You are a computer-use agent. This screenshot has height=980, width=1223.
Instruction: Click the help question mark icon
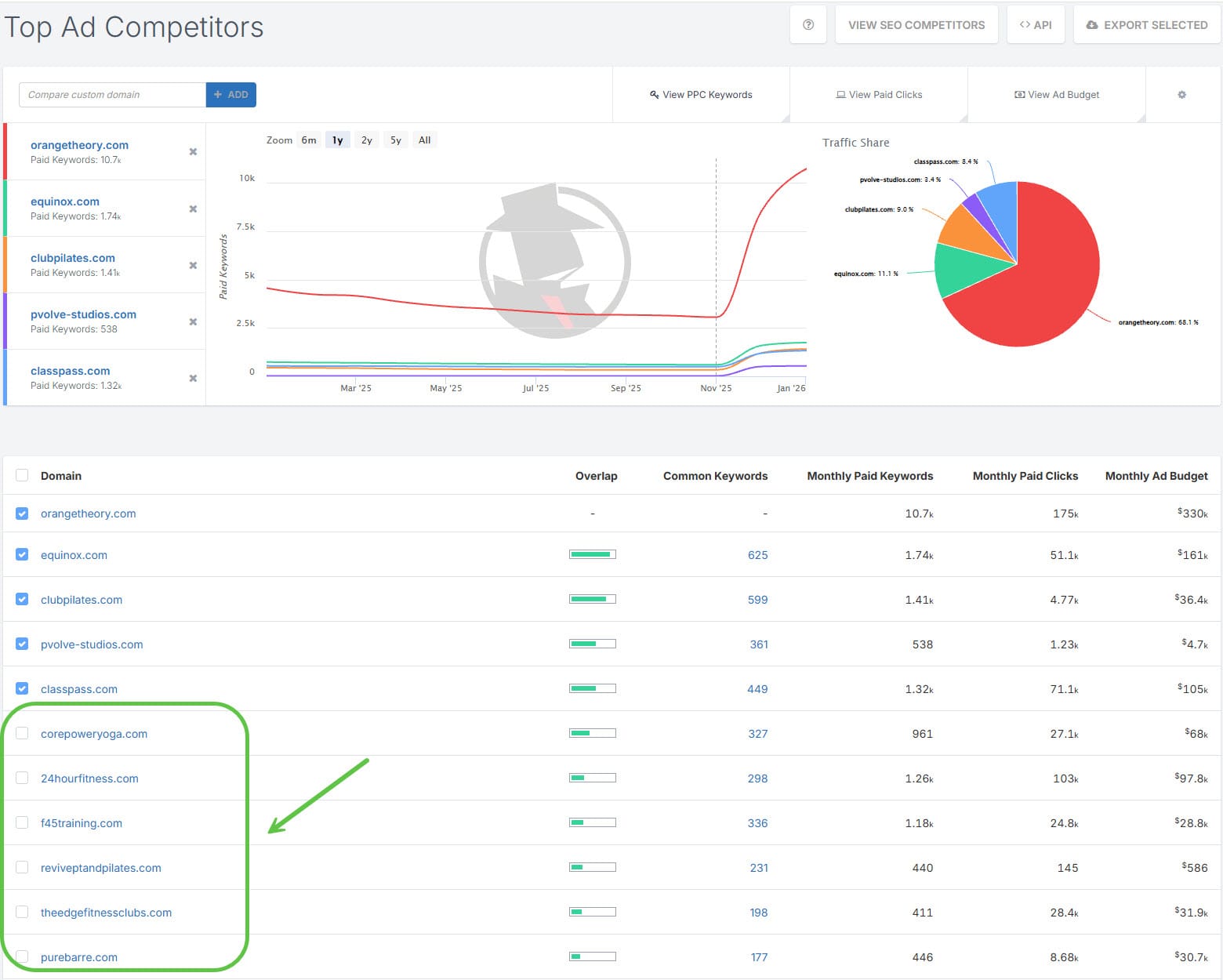pyautogui.click(x=808, y=25)
